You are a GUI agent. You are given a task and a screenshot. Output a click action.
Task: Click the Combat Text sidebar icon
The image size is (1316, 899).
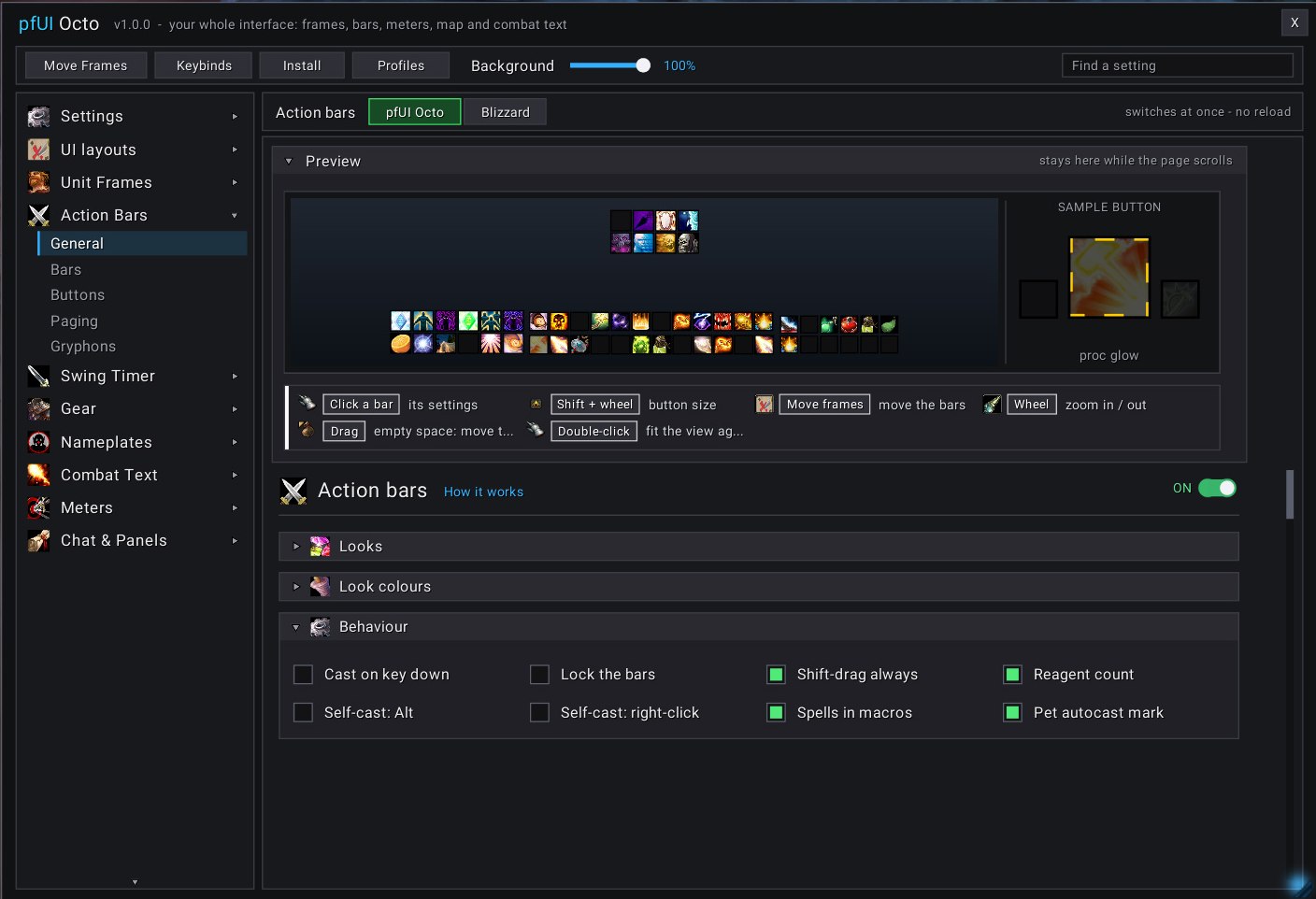coord(38,475)
